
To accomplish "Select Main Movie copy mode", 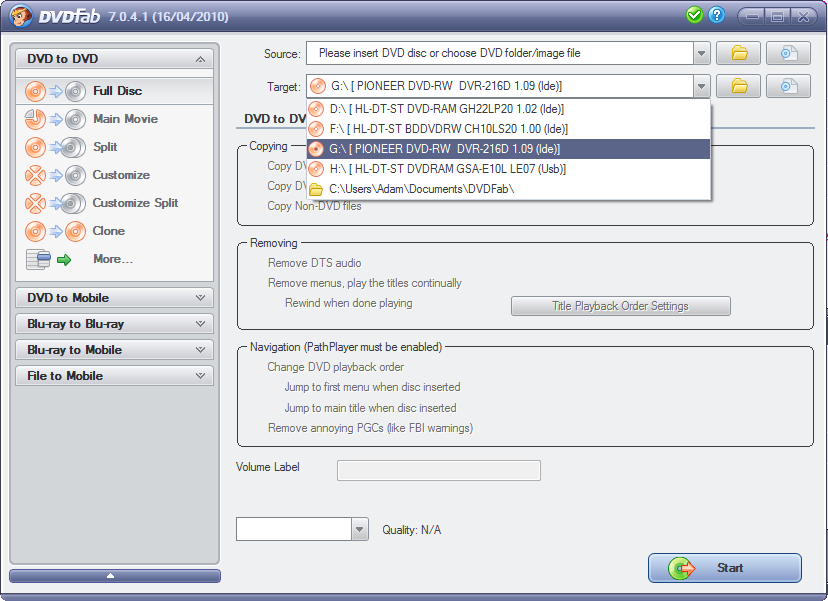I will pyautogui.click(x=115, y=119).
